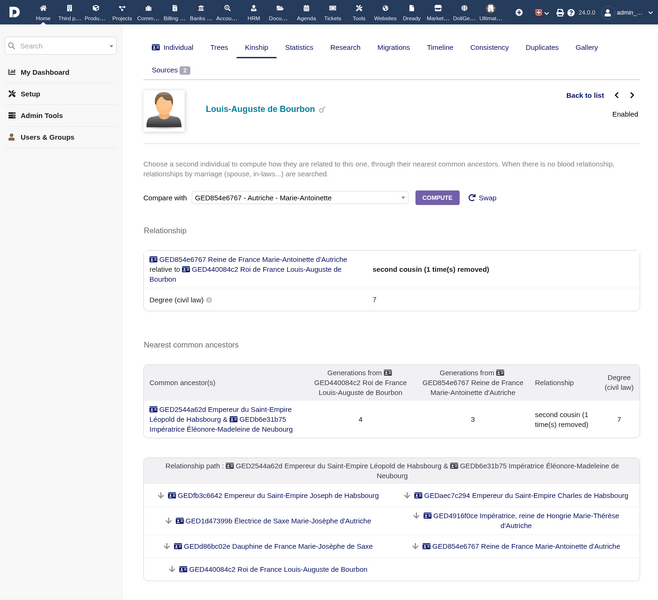Click the help question mark icon
Image resolution: width=658 pixels, height=600 pixels.
coord(571,13)
